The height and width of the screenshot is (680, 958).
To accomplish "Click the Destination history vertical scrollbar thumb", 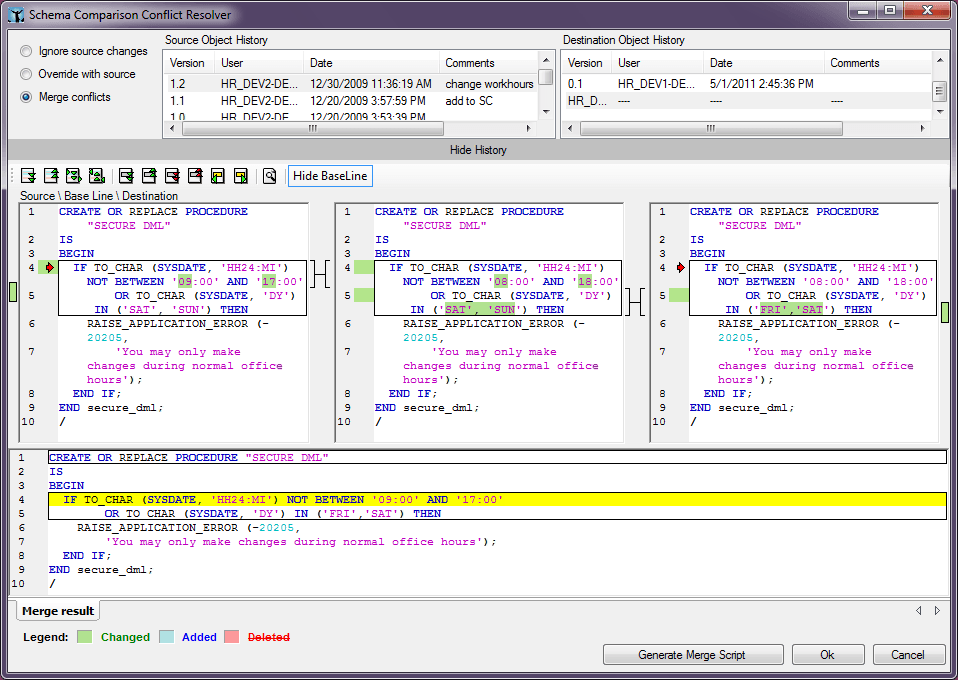I will click(x=940, y=91).
